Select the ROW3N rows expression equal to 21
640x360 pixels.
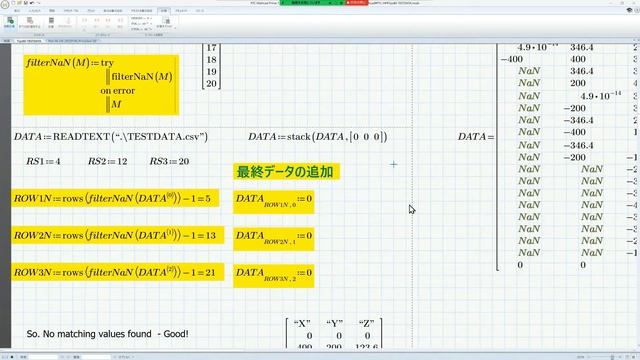coord(118,272)
